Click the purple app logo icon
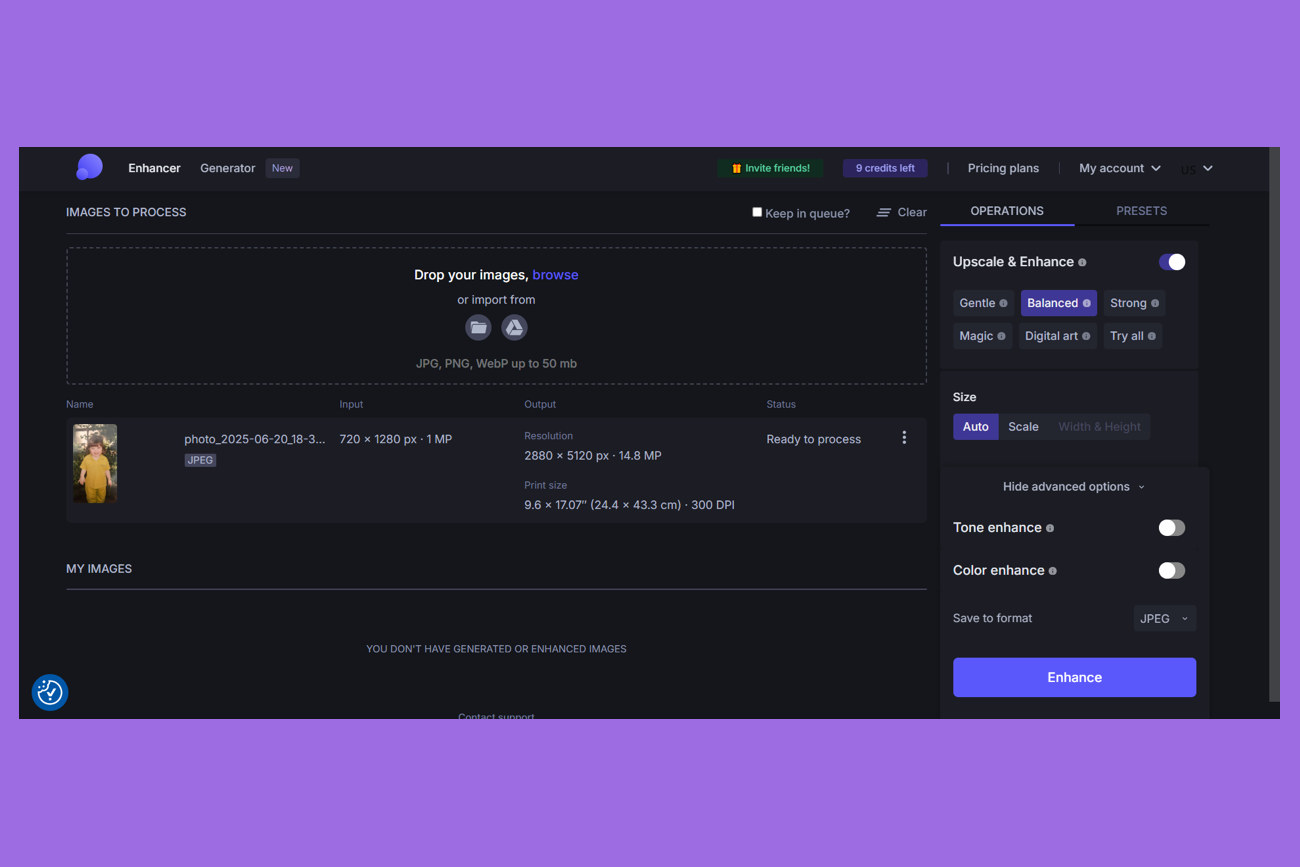The width and height of the screenshot is (1300, 867). 89,167
